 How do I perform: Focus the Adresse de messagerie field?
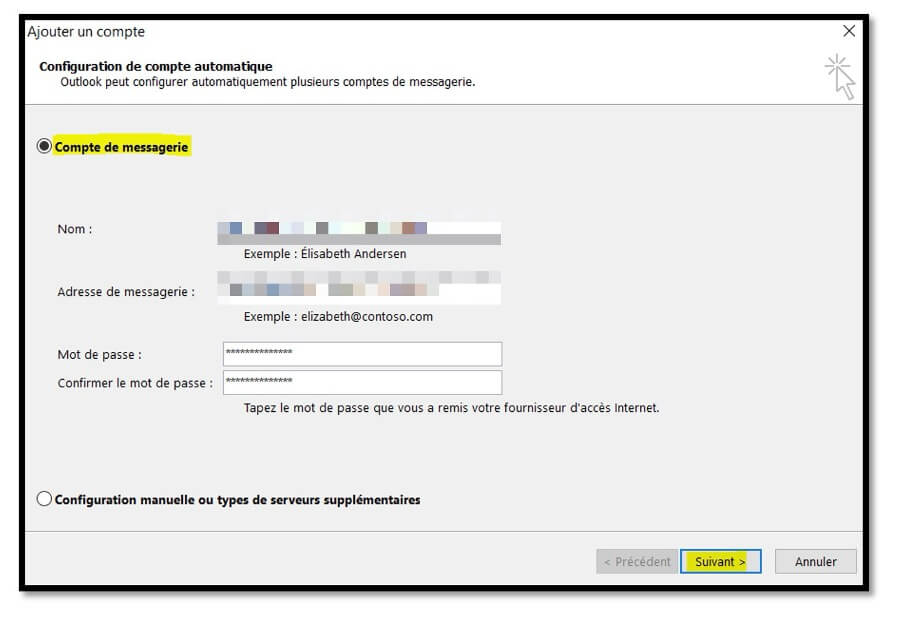point(361,287)
